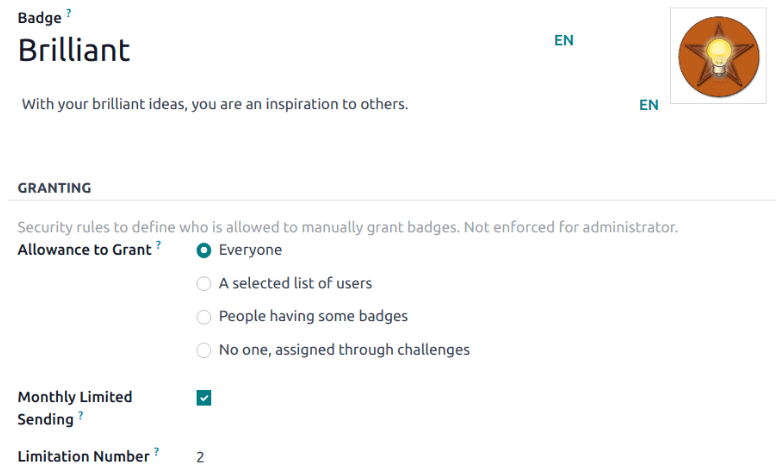Click the help icon beside Allowance to Grant
This screenshot has height=476, width=782.
tap(159, 246)
